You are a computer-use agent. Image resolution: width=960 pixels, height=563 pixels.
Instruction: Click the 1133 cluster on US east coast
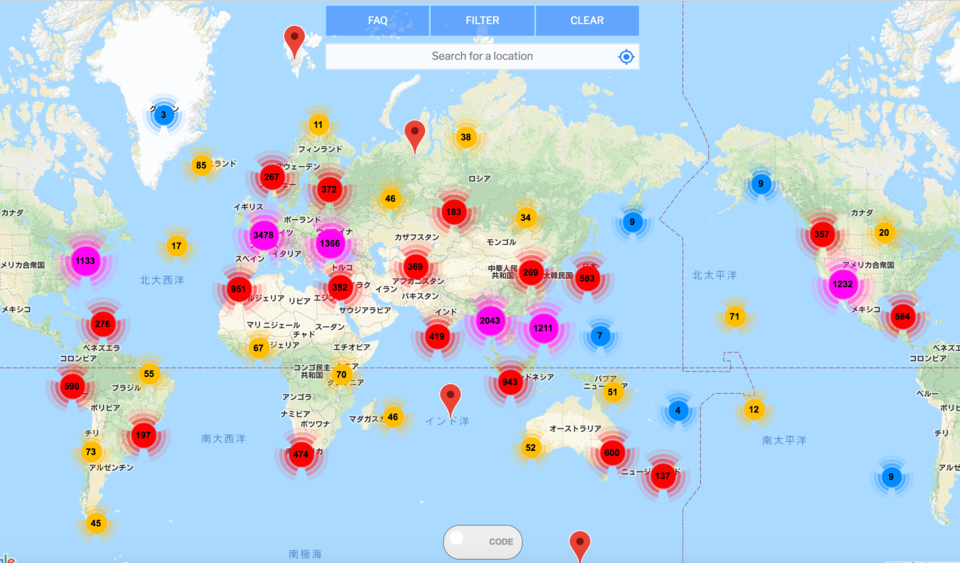click(85, 261)
